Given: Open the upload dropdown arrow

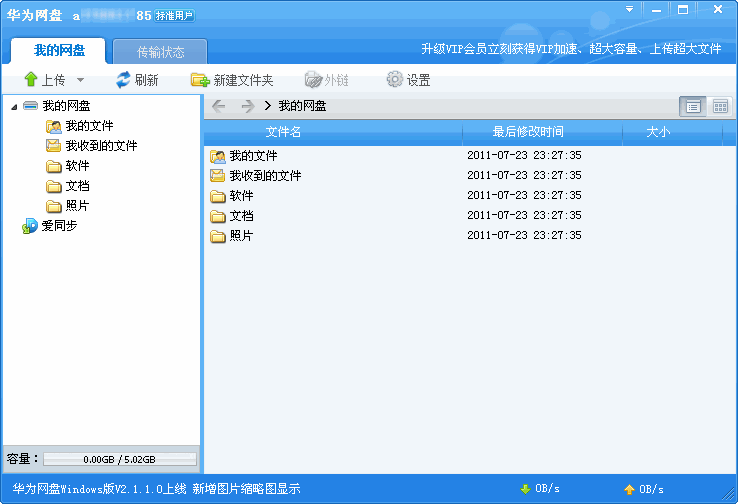Looking at the screenshot, I should [x=80, y=80].
